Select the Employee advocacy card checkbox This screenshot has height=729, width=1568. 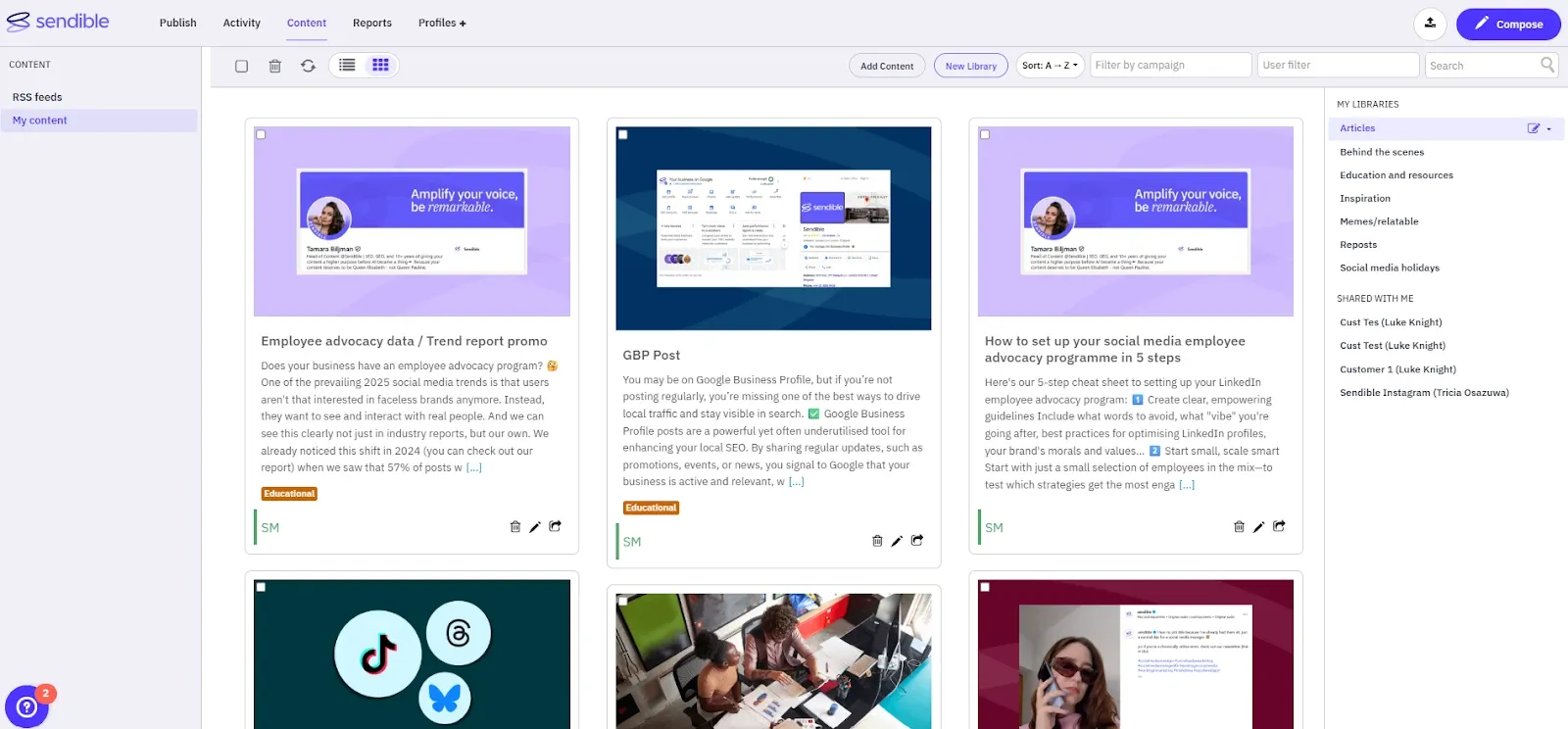click(x=262, y=134)
